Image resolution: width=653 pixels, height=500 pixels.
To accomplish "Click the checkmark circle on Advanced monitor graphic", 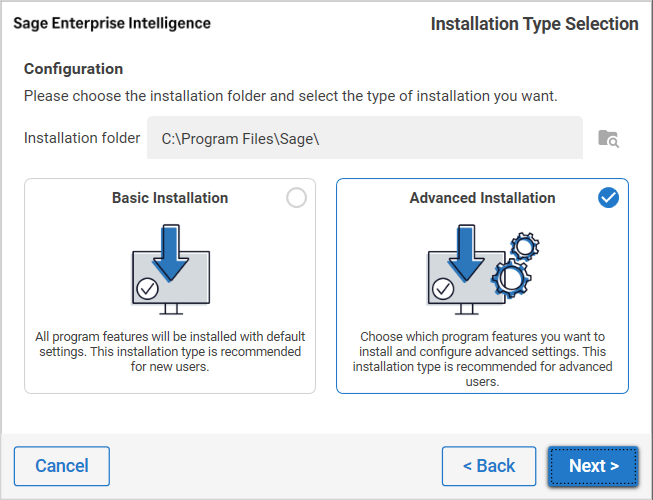I will 444,289.
